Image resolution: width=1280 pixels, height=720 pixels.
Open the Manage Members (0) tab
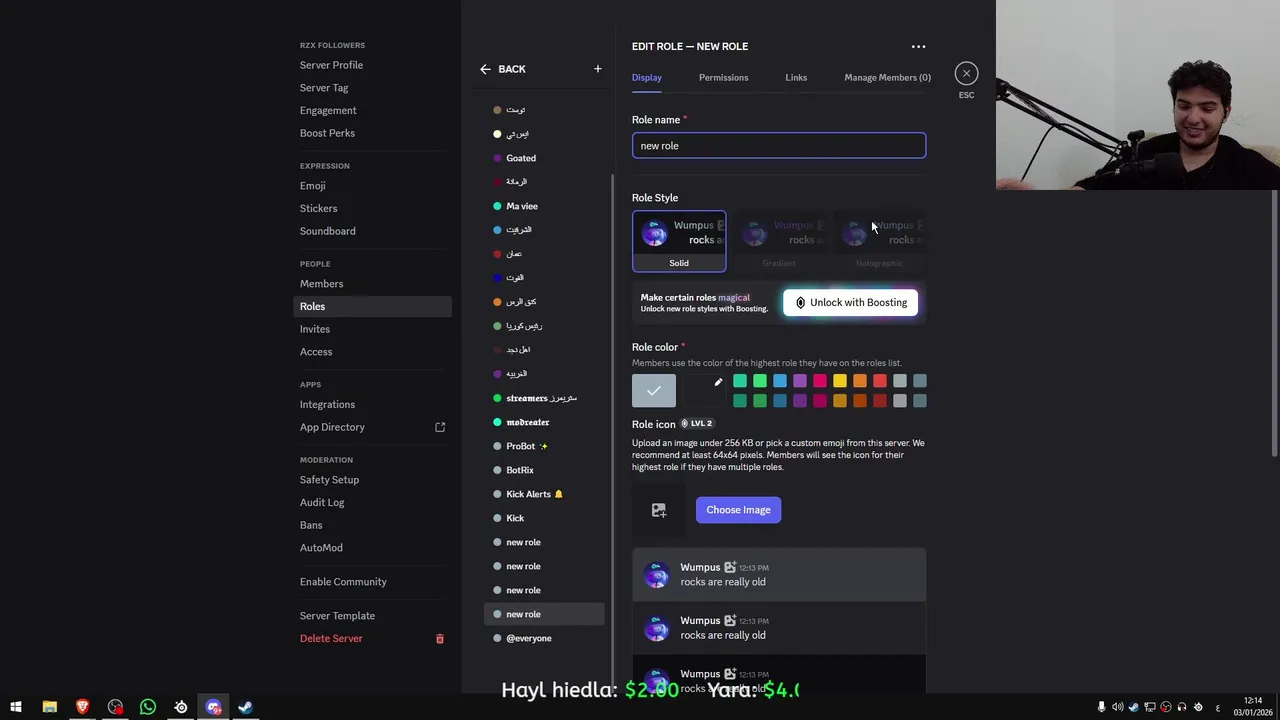[887, 77]
